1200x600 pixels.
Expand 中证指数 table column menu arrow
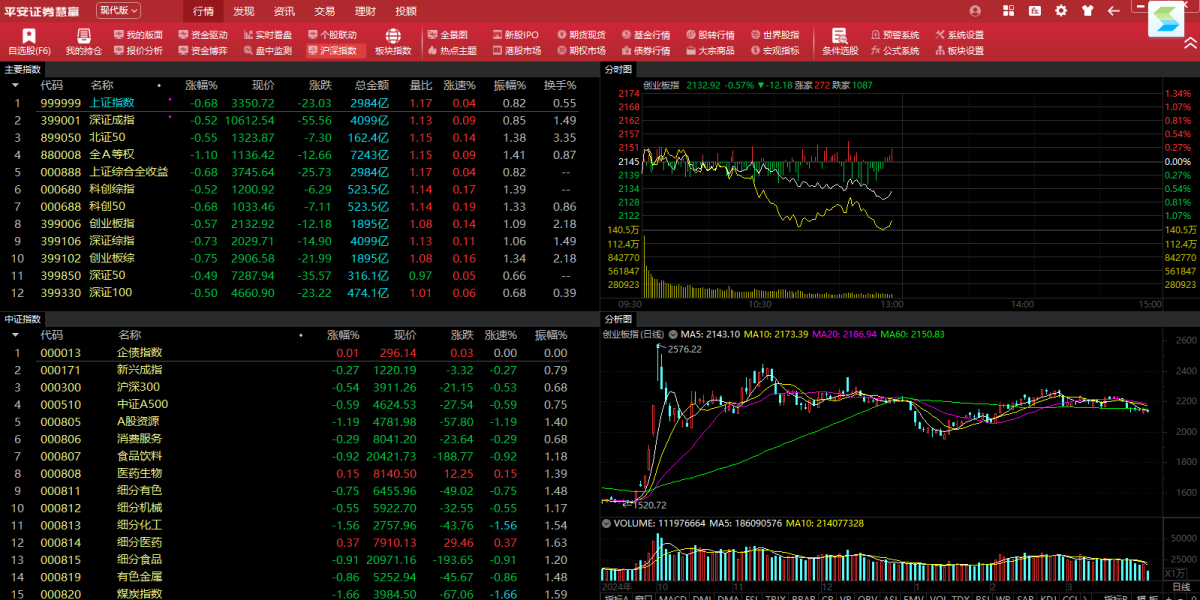(15, 336)
